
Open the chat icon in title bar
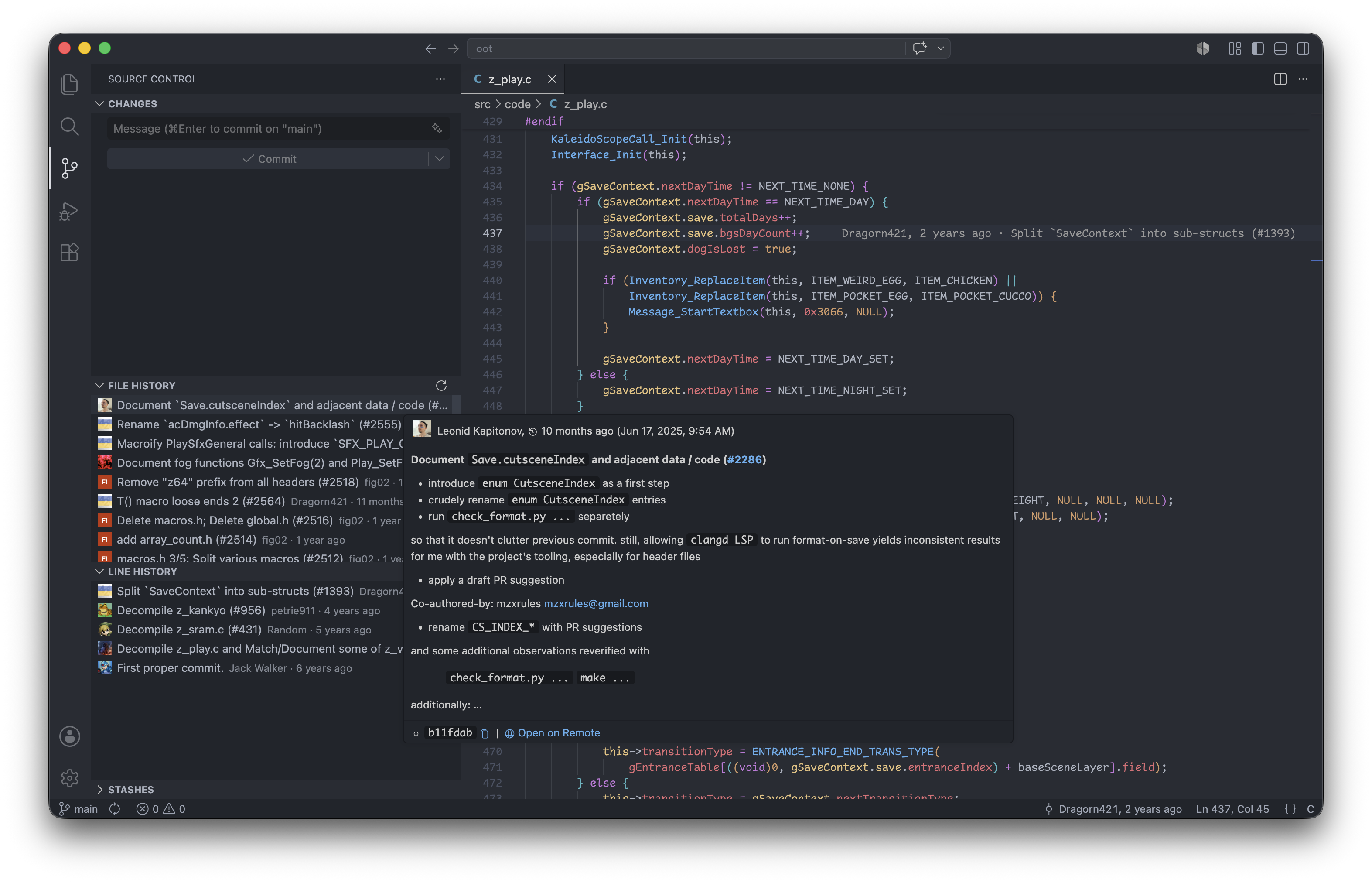click(x=919, y=49)
